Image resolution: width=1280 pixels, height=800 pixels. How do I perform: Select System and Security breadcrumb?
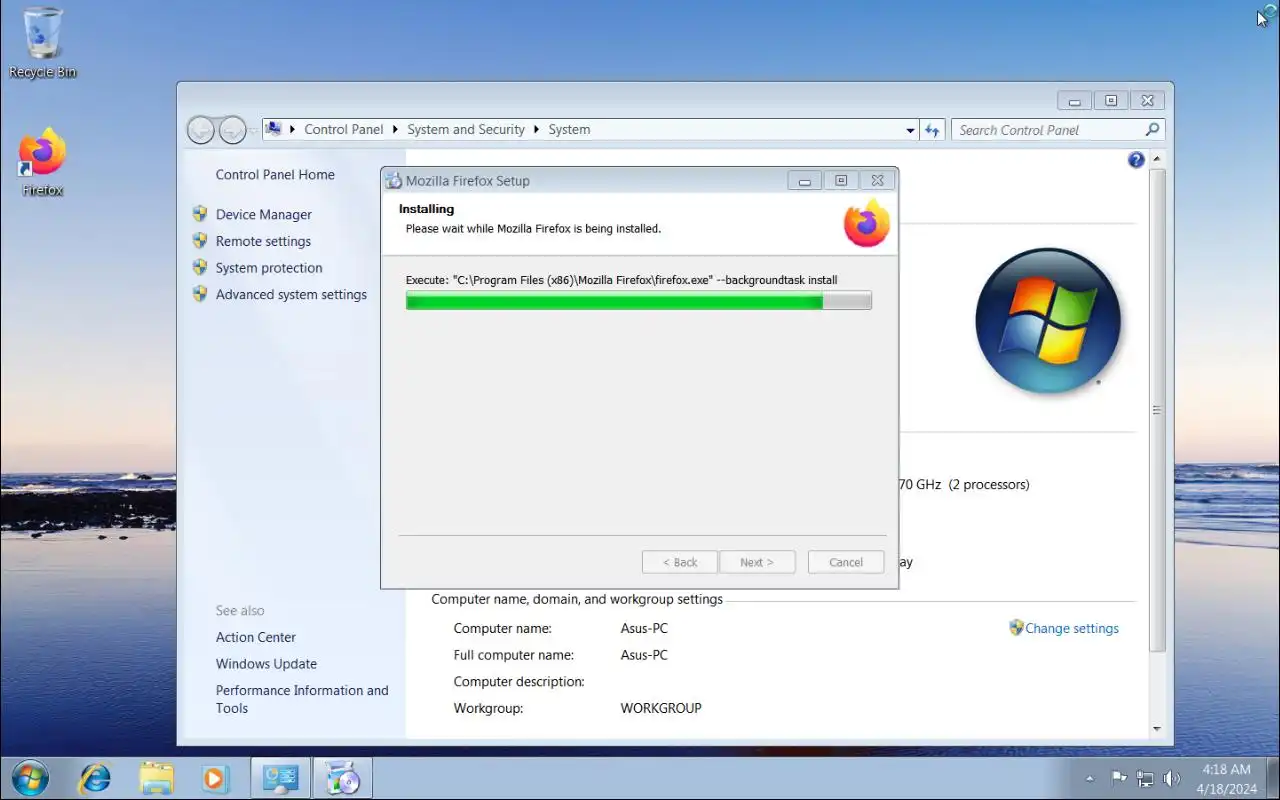[466, 129]
